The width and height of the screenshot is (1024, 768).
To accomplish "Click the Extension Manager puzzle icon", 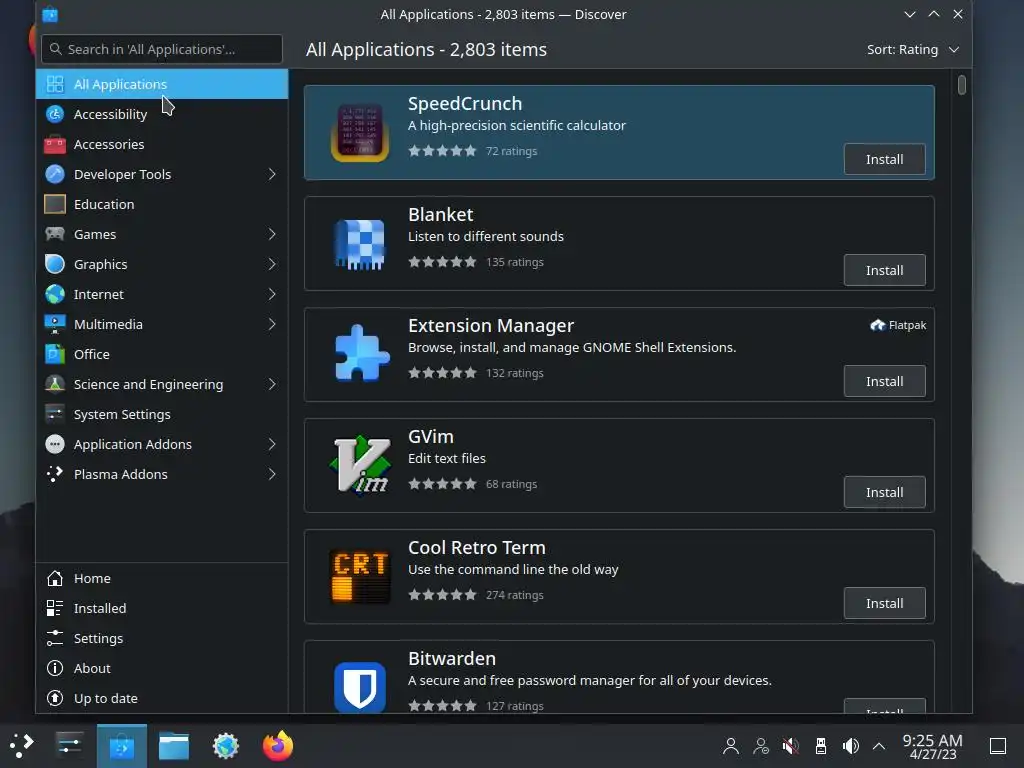I will point(361,353).
